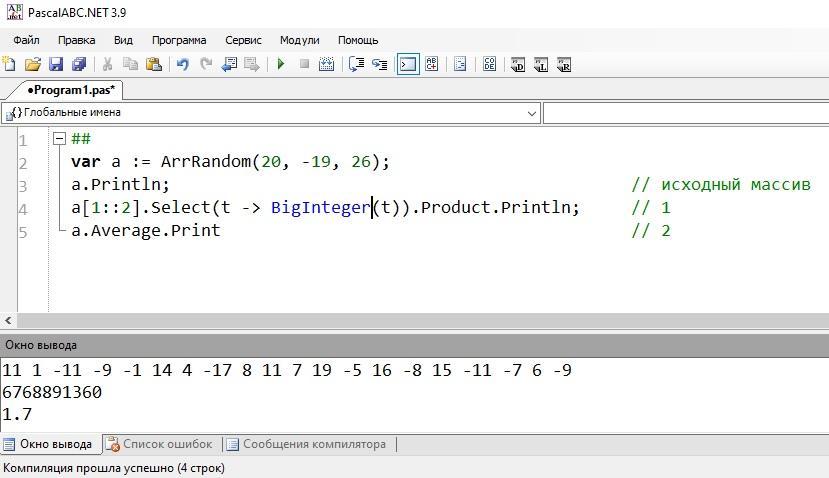The image size is (829, 478).
Task: Expand the Глобальные имена dropdown
Action: [x=531, y=113]
